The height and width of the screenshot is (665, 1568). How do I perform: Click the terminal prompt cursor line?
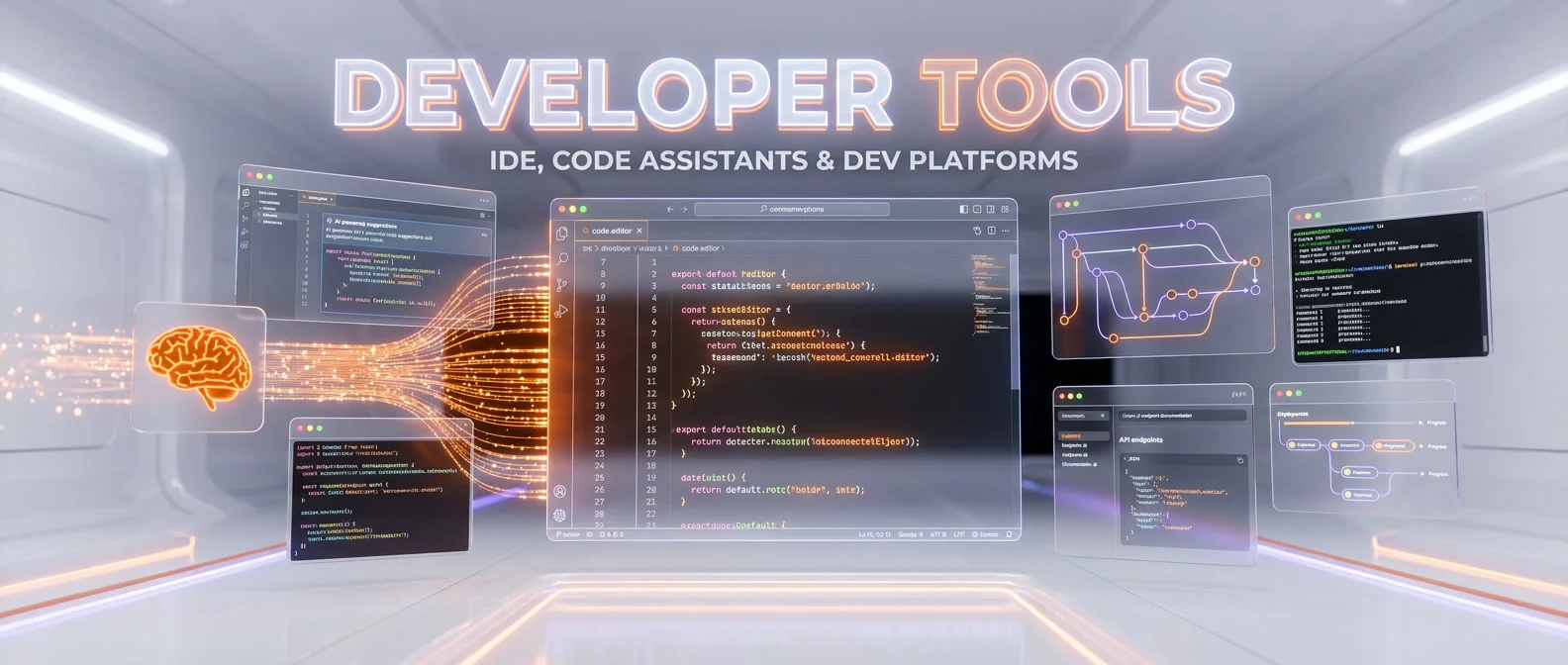[x=1348, y=349]
